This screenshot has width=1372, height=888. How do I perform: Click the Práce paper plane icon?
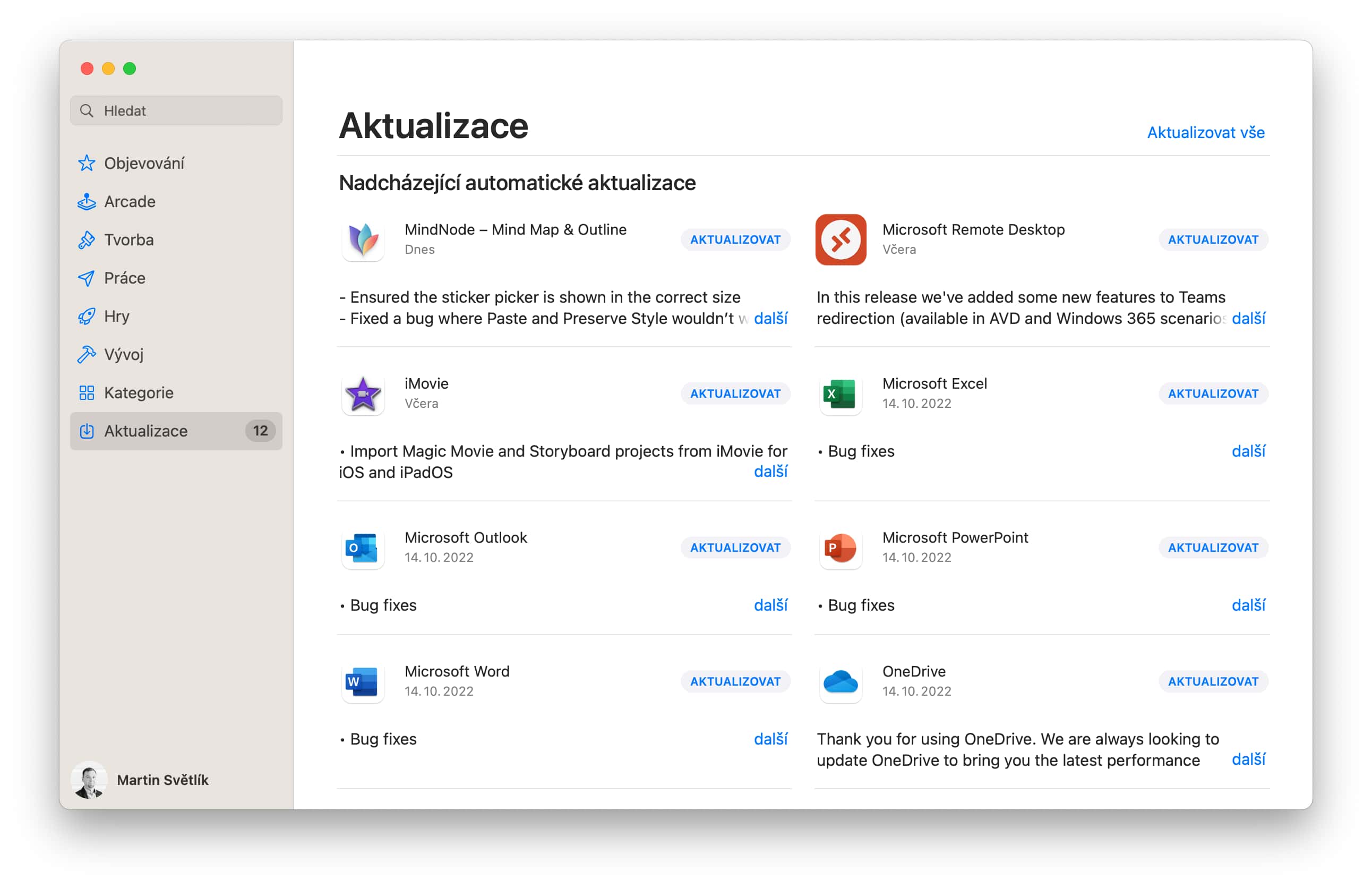(x=87, y=278)
